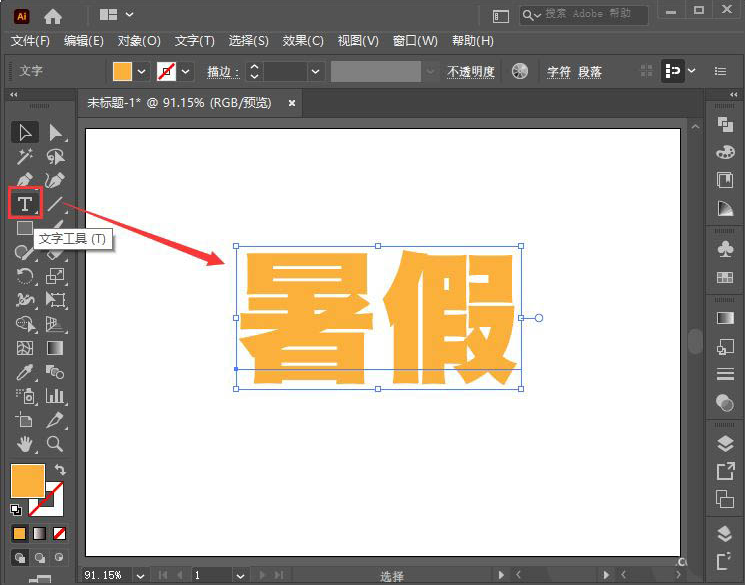Select the Mesh tool
This screenshot has height=585, width=745.
click(25, 348)
